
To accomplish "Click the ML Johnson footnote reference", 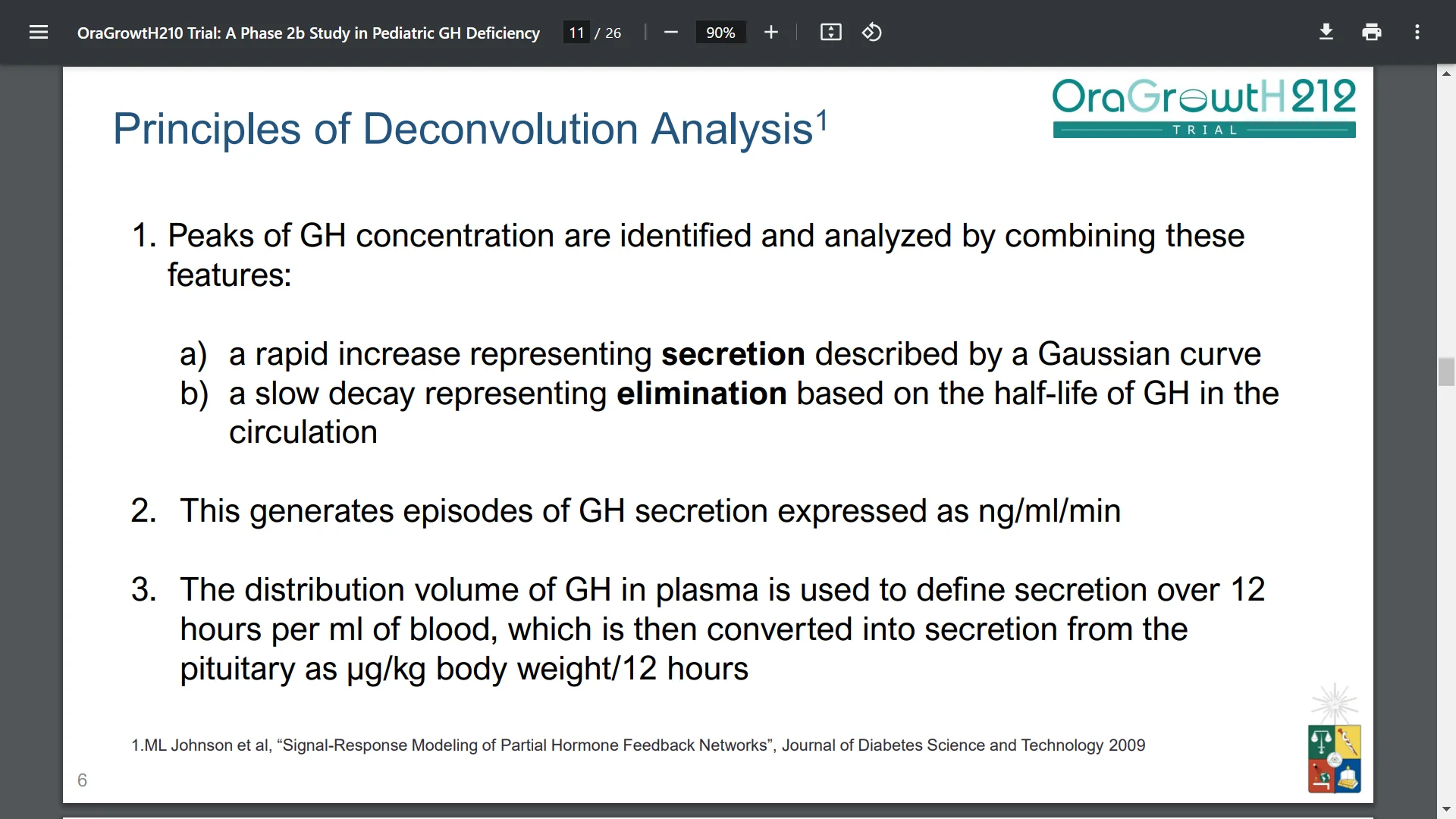I will click(638, 745).
